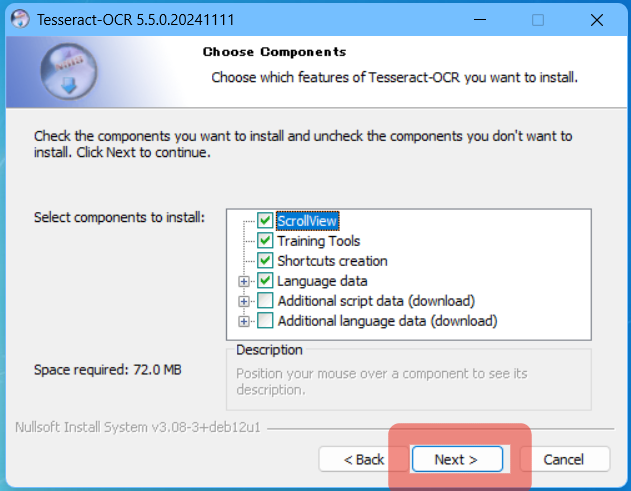Uncheck the Training Tools checkbox
Image resolution: width=631 pixels, height=491 pixels.
[x=265, y=241]
